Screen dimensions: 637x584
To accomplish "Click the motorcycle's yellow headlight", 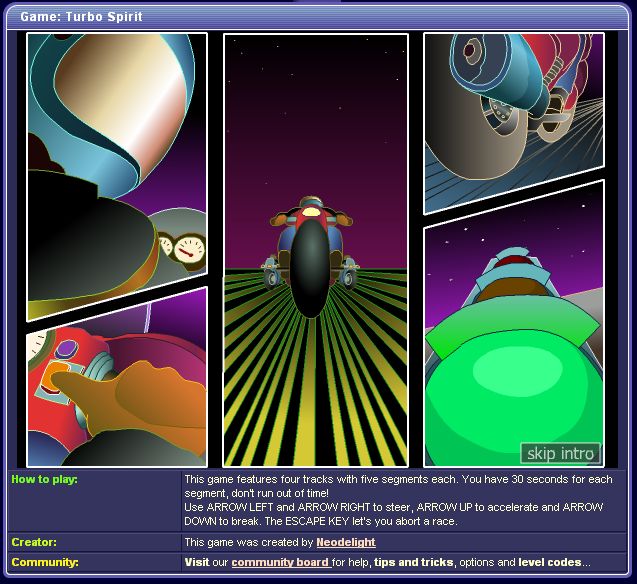I will (x=311, y=212).
